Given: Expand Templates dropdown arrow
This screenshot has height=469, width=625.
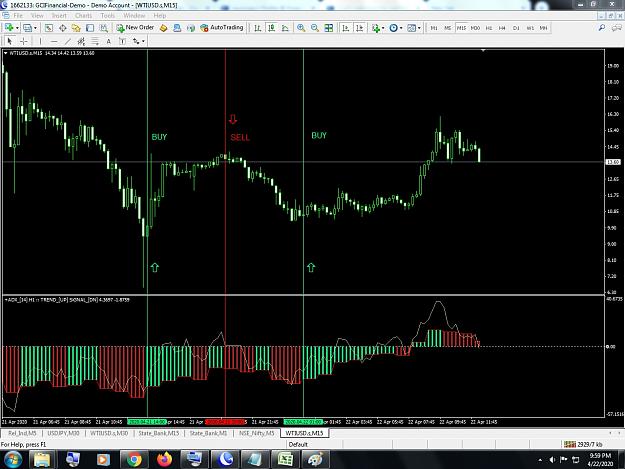Looking at the screenshot, I should (x=419, y=28).
